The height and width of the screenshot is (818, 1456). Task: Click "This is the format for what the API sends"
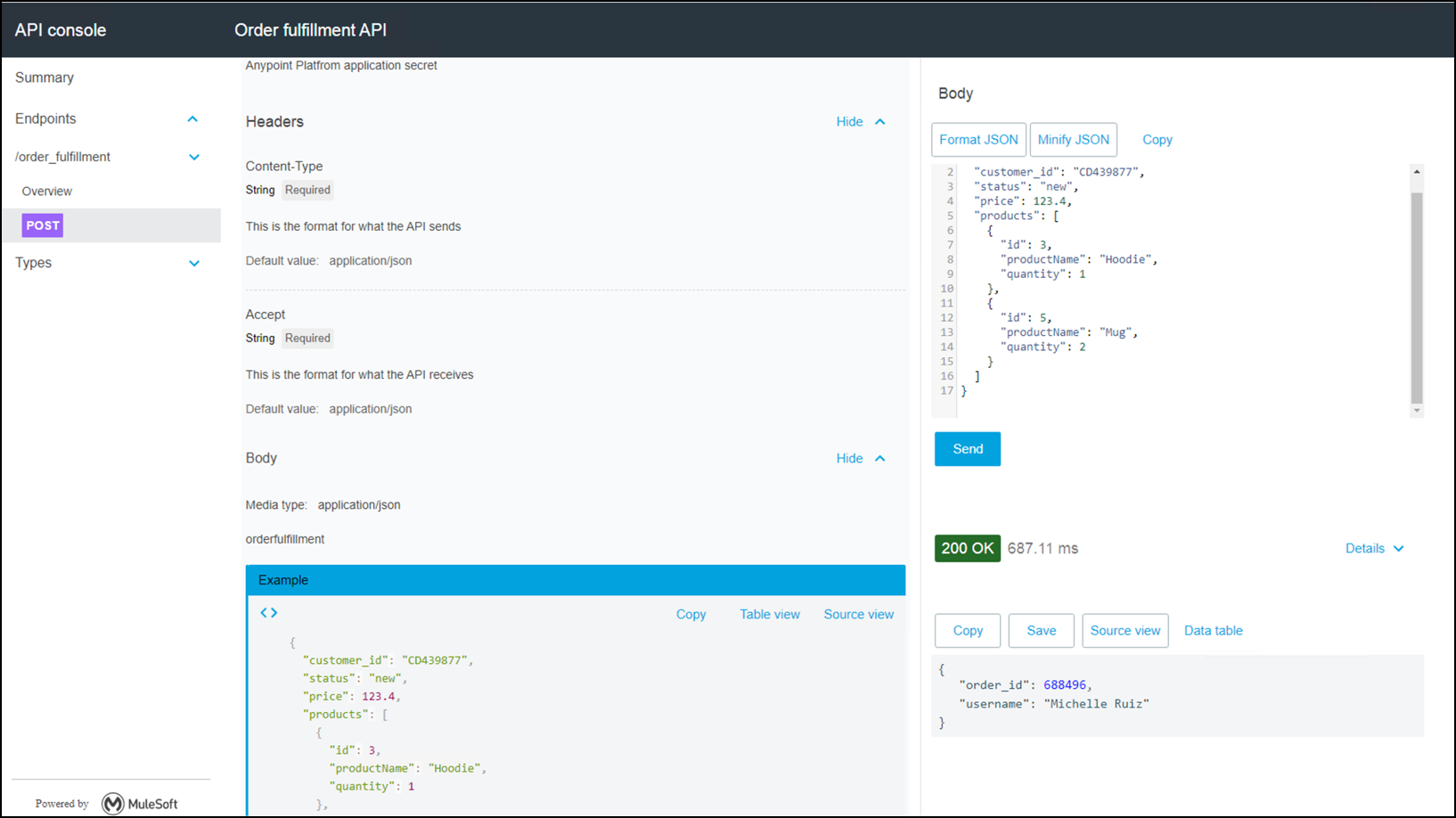(353, 226)
